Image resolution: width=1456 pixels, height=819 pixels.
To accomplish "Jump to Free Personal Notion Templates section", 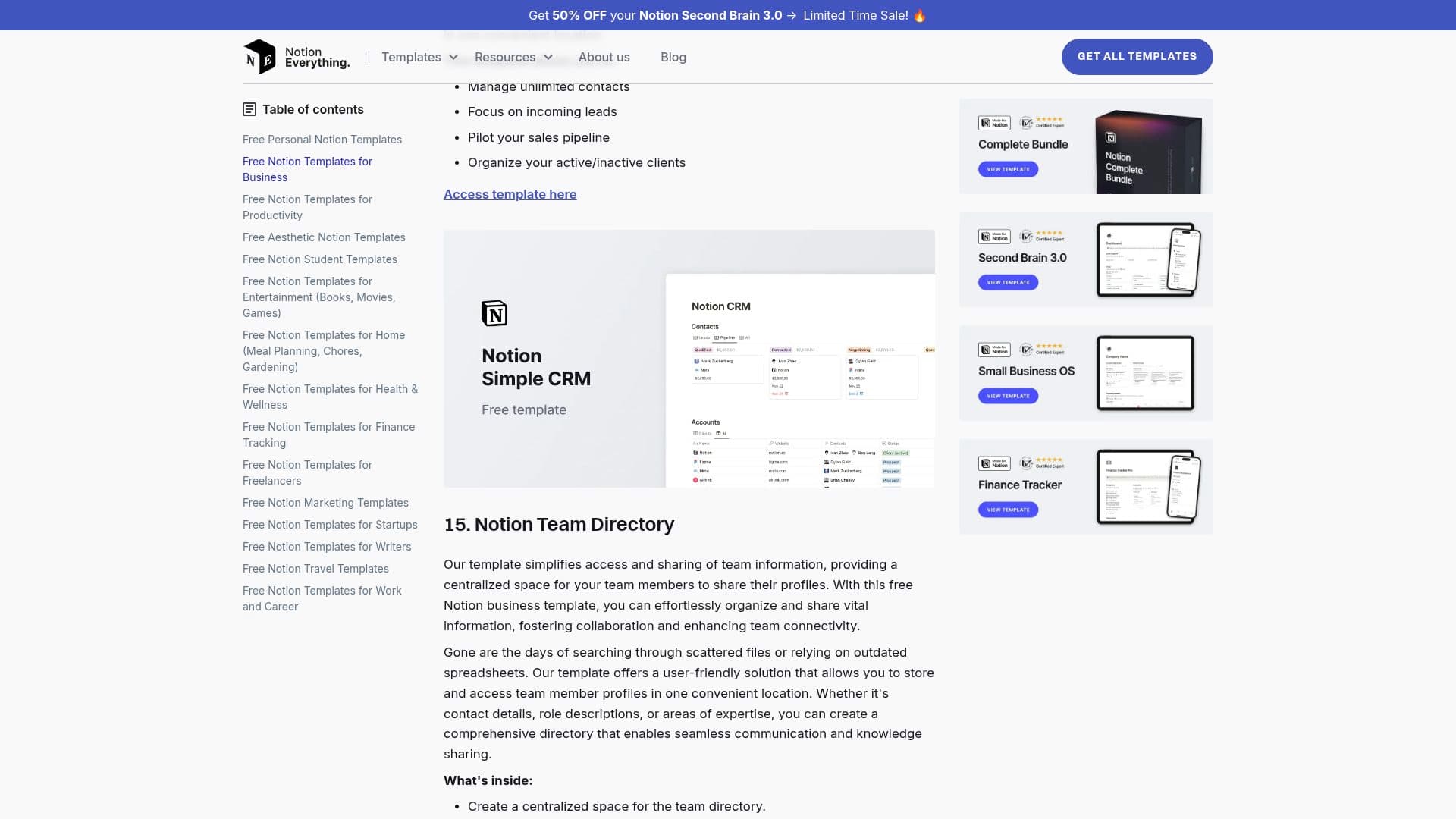I will coord(322,140).
